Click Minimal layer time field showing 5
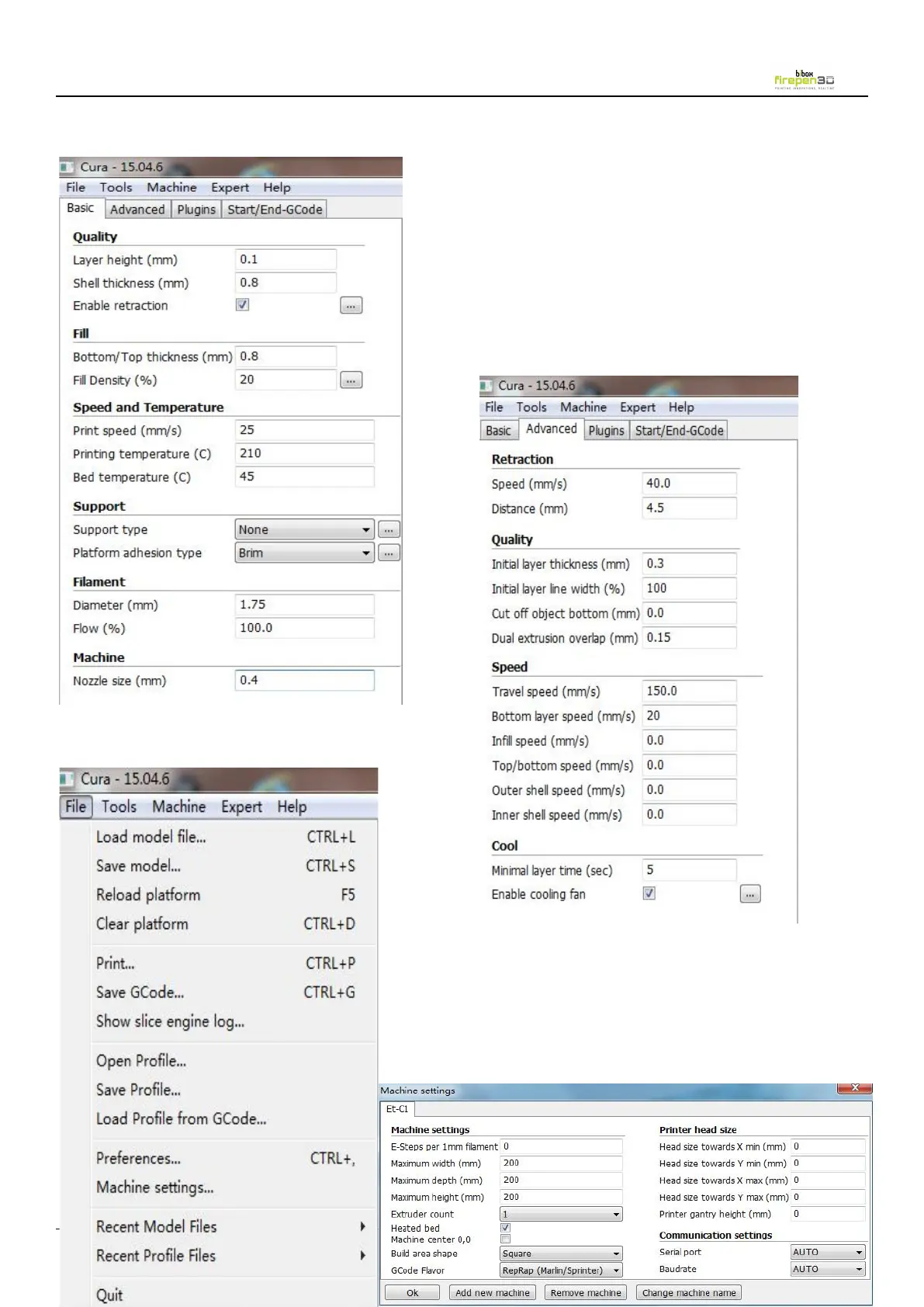This screenshot has height=1307, width=924. pos(689,870)
